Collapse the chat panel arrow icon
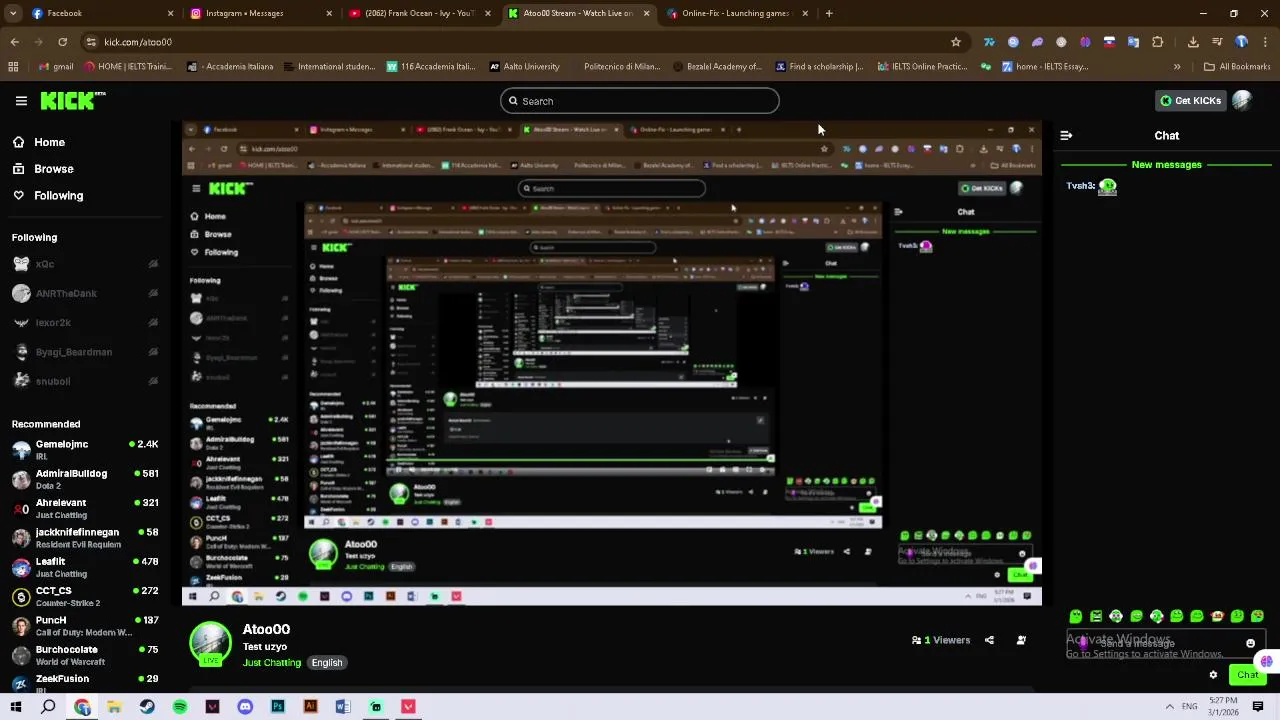This screenshot has height=720, width=1280. point(1066,135)
